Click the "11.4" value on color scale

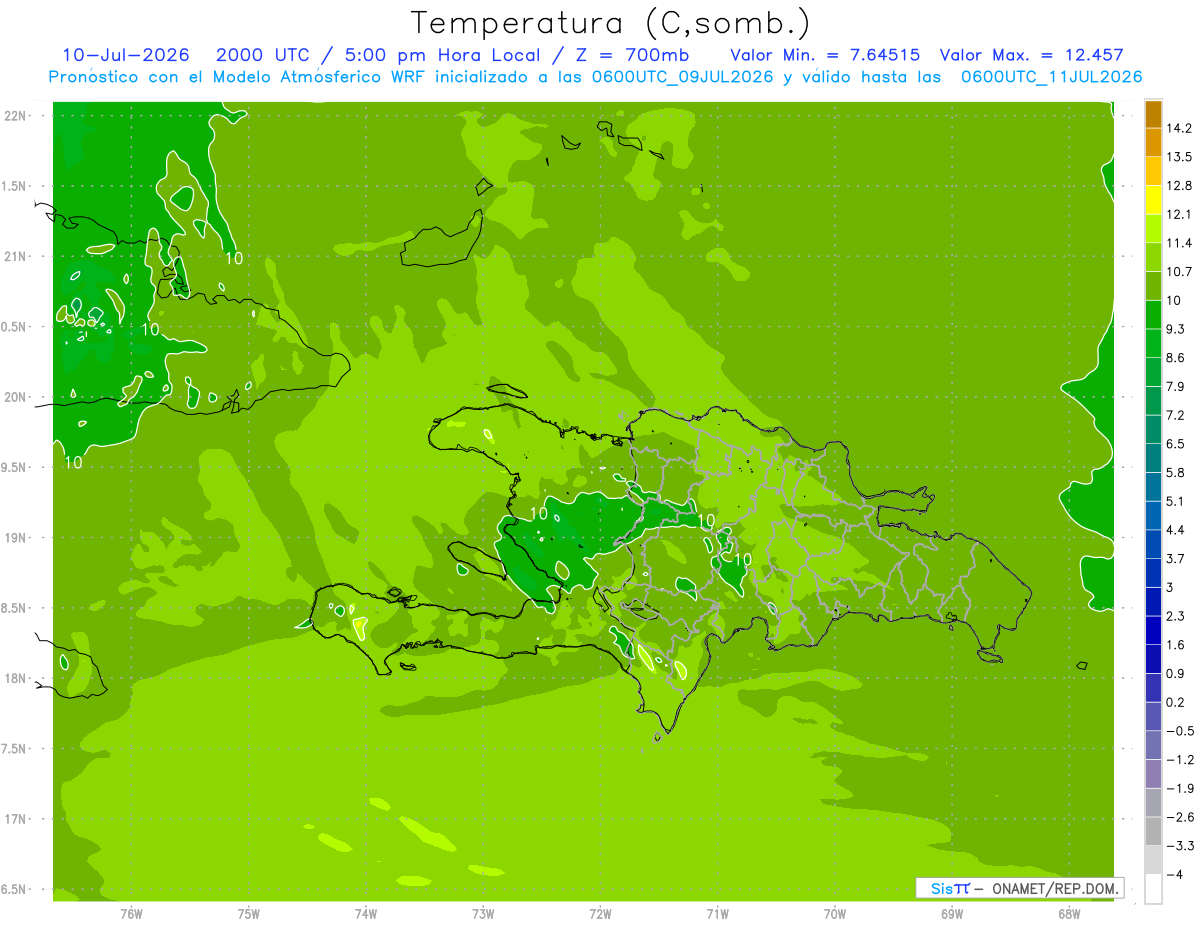(x=1180, y=243)
